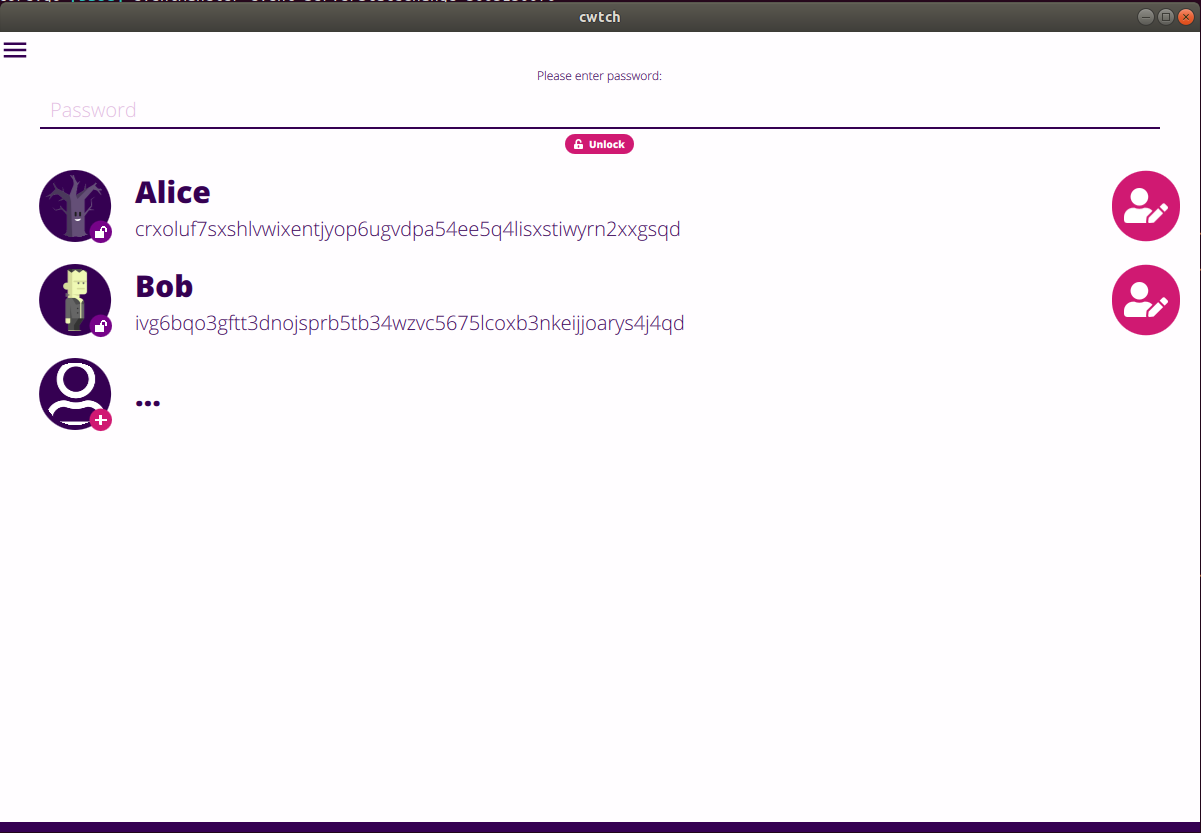Add a new profile via blank avatar
This screenshot has height=833, width=1201.
75,394
